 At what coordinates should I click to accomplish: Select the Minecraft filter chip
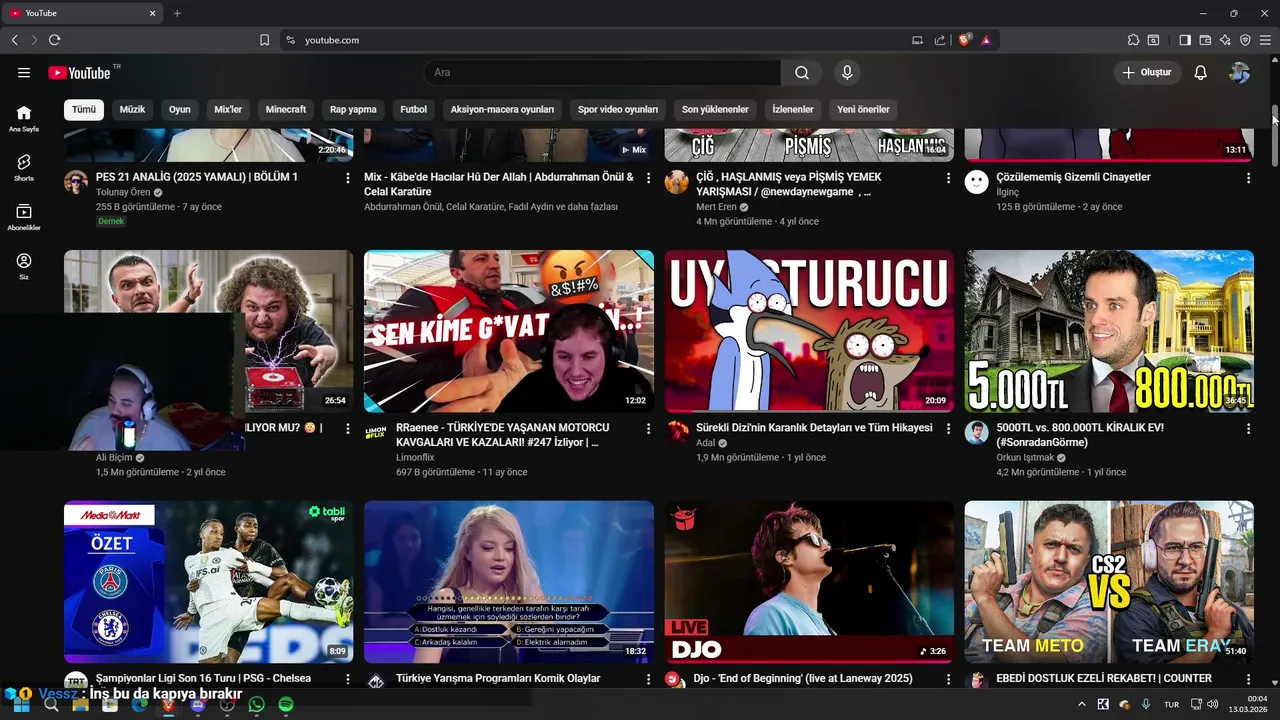[286, 109]
